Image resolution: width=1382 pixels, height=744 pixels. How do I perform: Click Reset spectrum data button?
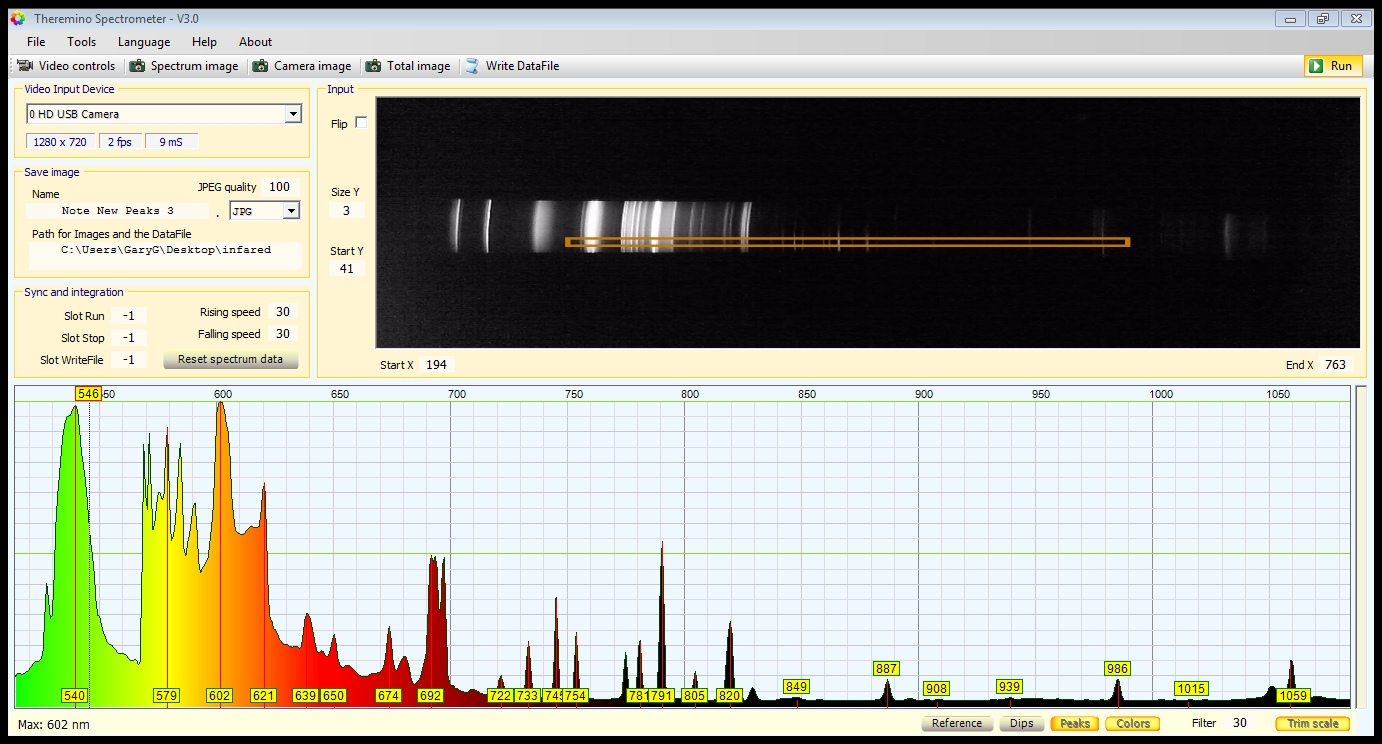click(230, 359)
